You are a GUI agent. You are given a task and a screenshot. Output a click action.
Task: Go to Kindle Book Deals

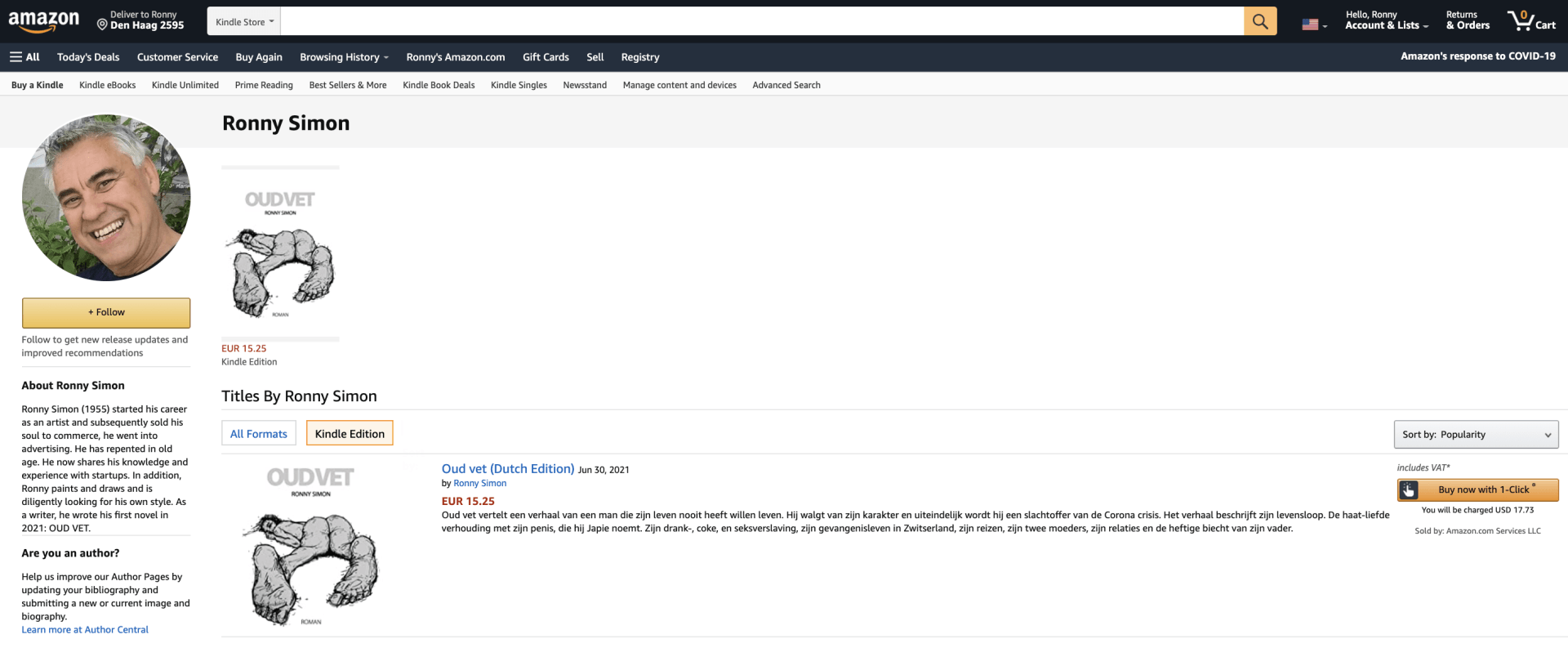(x=439, y=85)
